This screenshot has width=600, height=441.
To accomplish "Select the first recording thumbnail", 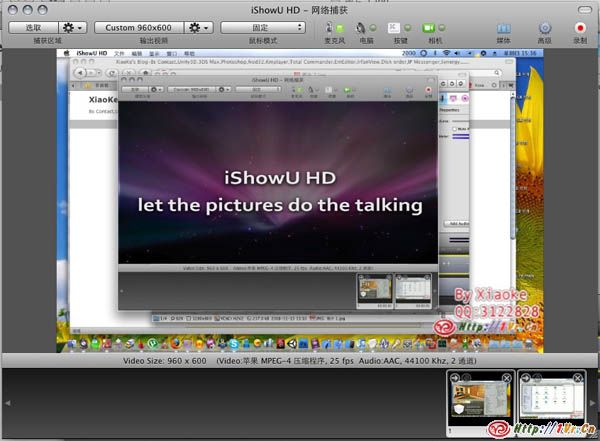I will tap(479, 397).
